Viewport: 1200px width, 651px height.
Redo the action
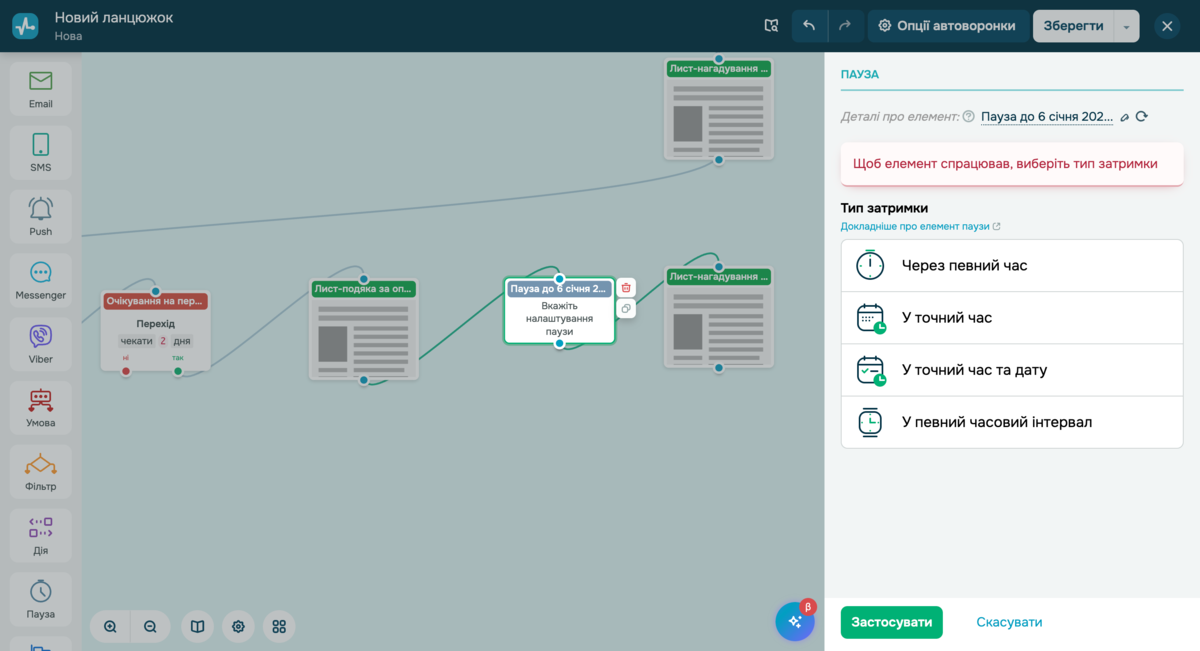click(x=844, y=26)
